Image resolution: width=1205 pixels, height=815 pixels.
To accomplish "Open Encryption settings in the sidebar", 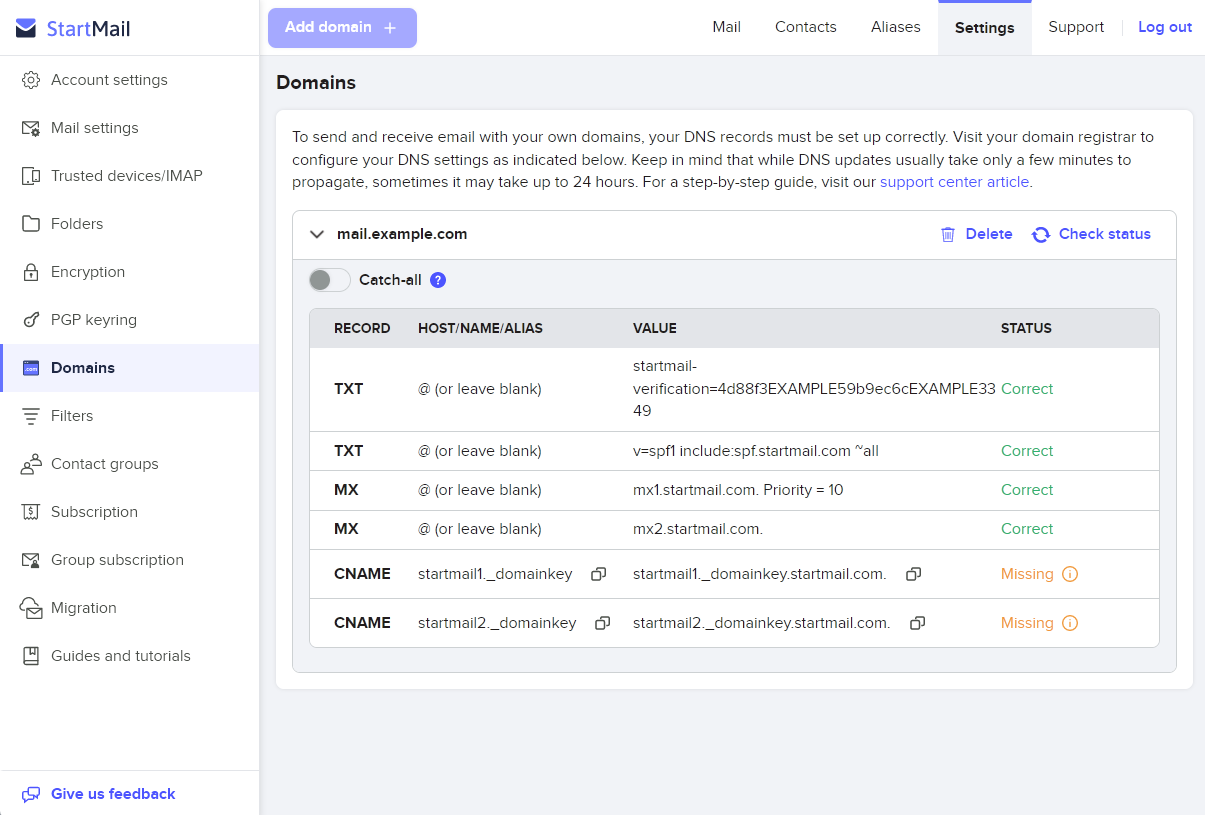I will (130, 272).
